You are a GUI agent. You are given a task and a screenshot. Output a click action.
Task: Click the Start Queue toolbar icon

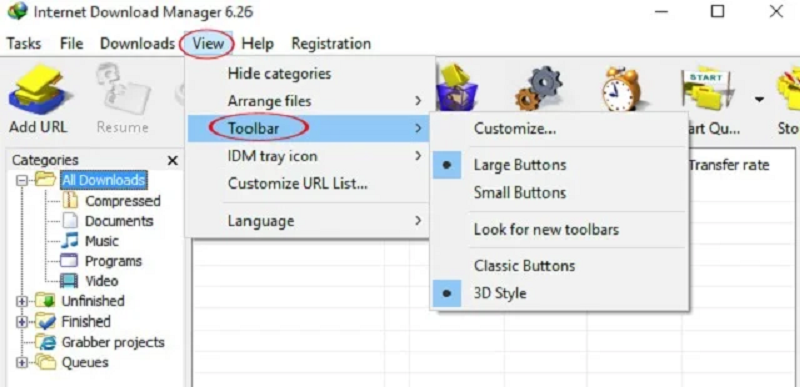(709, 88)
